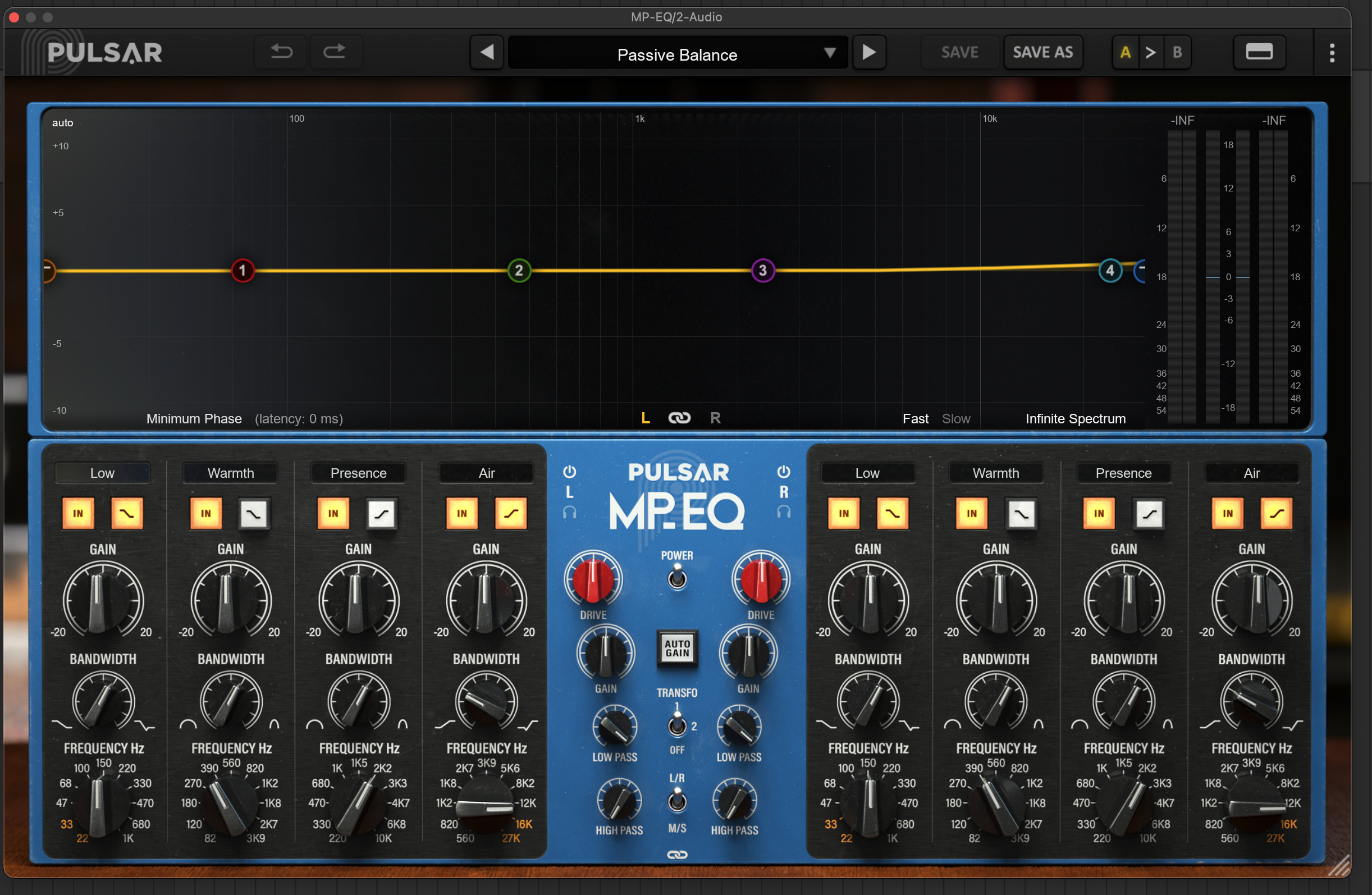1372x895 pixels.
Task: Toggle the channel link icon below M/S
Action: [678, 855]
